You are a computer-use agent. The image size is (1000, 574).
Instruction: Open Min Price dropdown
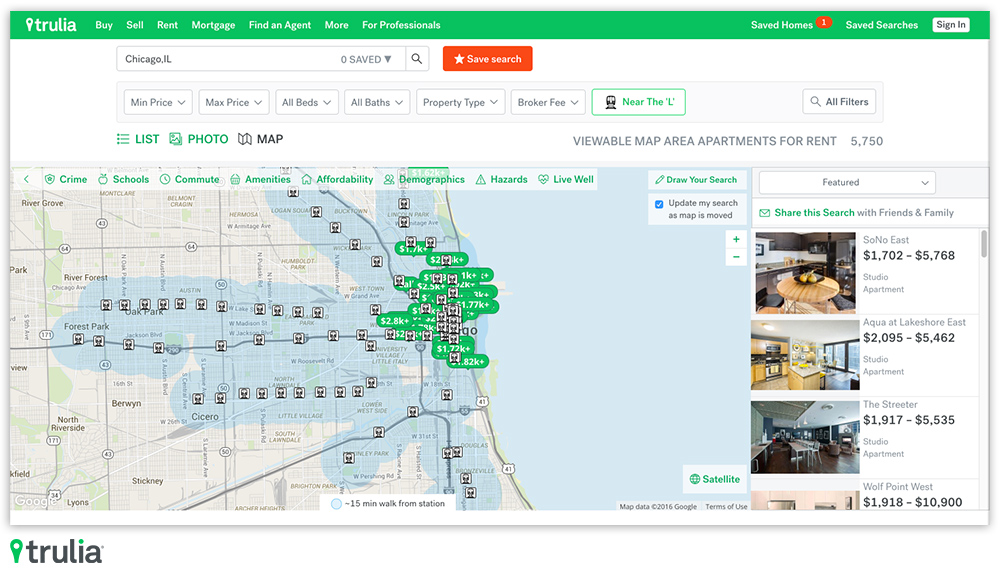pos(158,102)
